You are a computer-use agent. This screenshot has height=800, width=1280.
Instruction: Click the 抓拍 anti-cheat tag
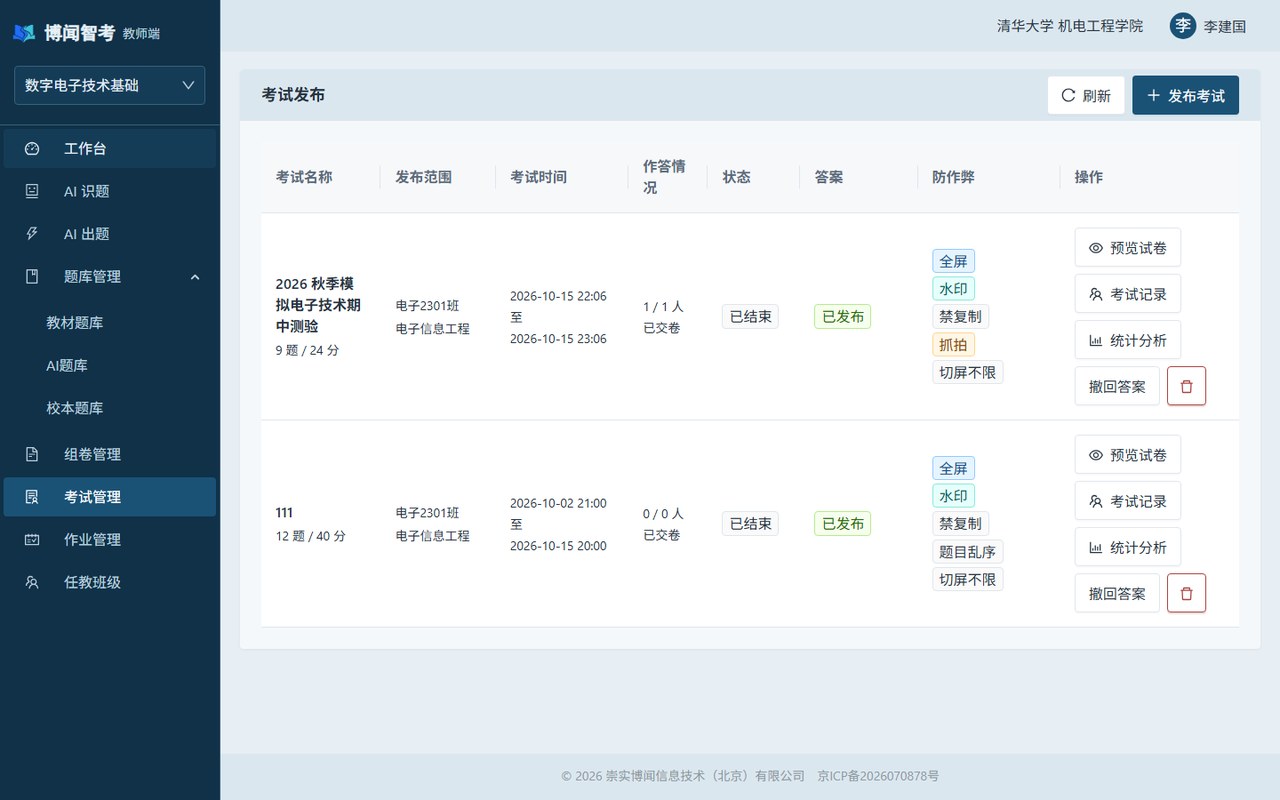pos(953,344)
